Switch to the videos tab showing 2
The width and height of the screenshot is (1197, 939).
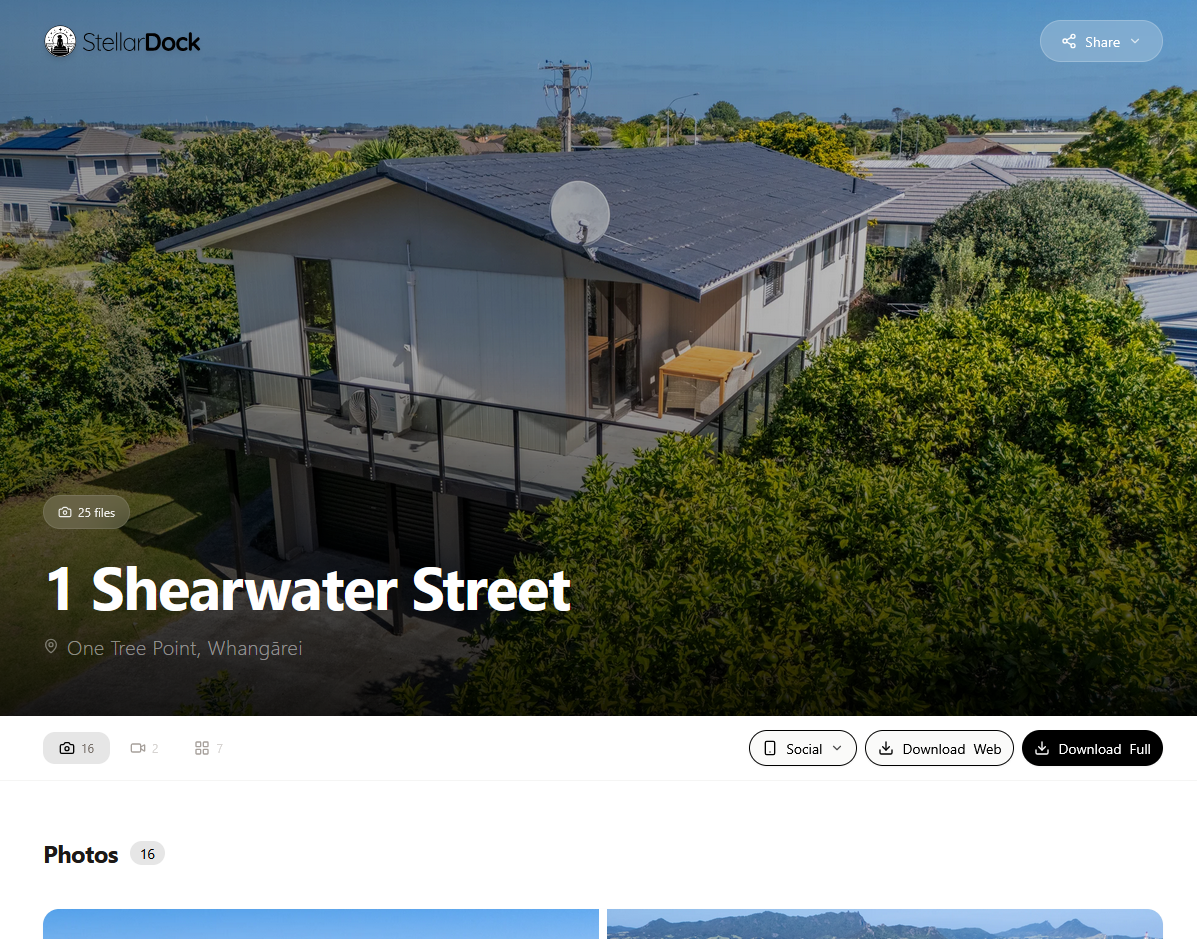pos(144,748)
